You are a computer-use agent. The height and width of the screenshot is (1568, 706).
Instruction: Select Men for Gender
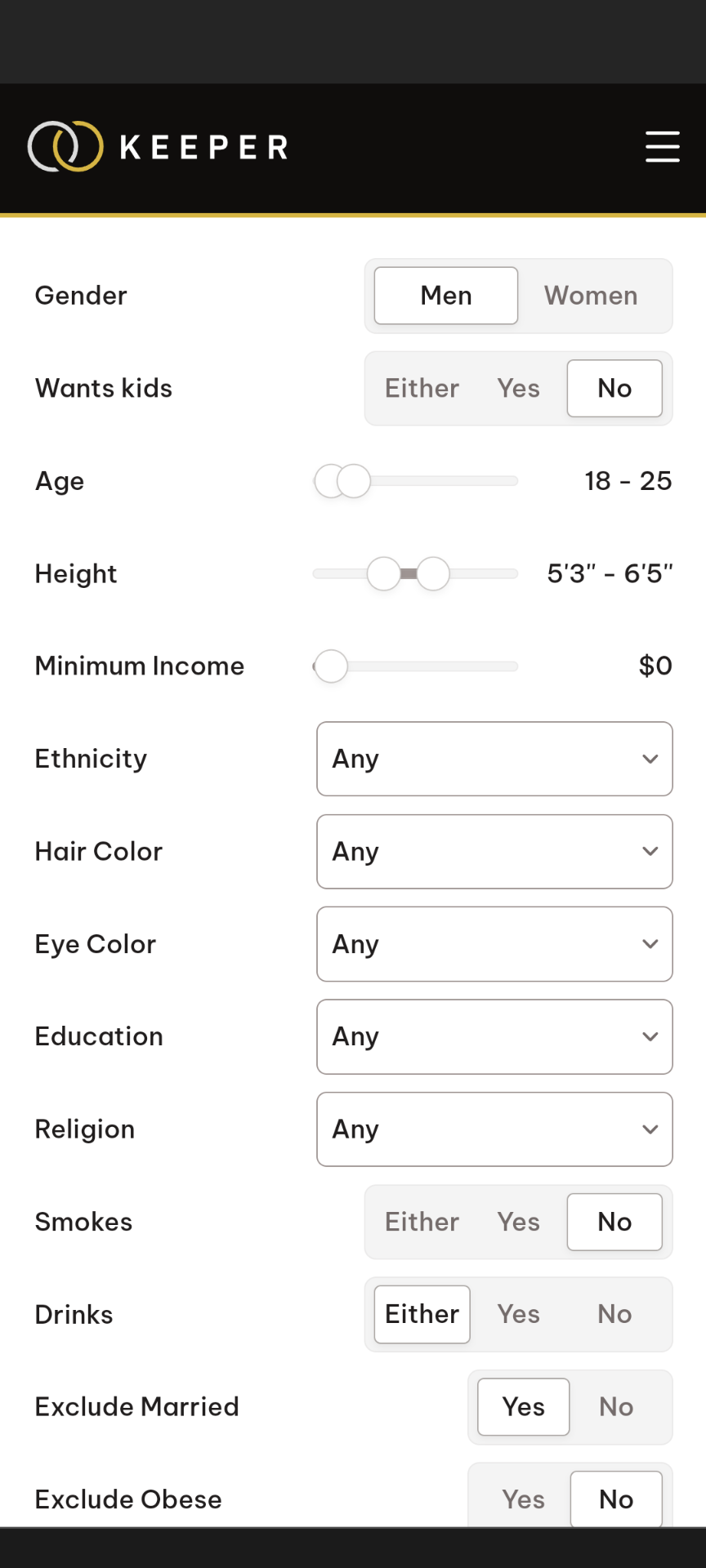tap(446, 296)
